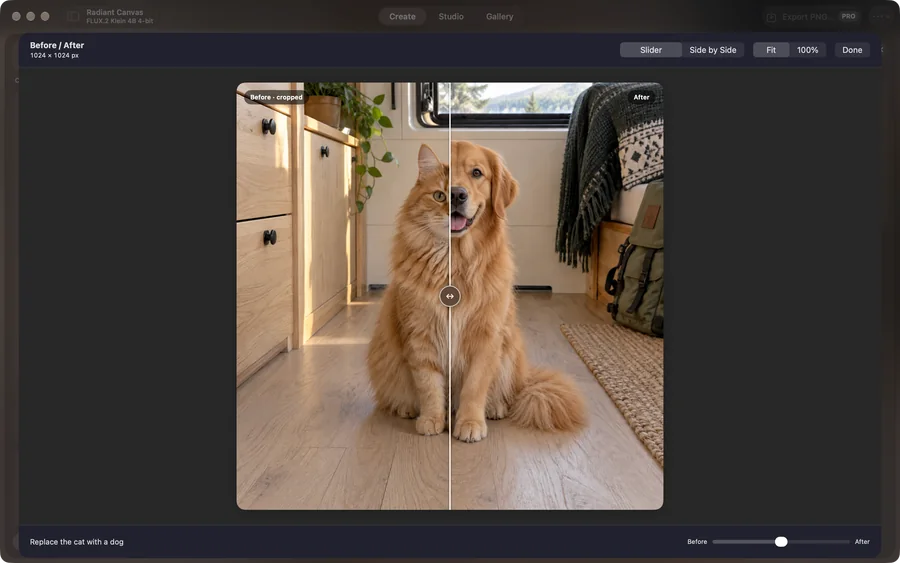Click 'Before' label left of bottom slider

(x=697, y=542)
